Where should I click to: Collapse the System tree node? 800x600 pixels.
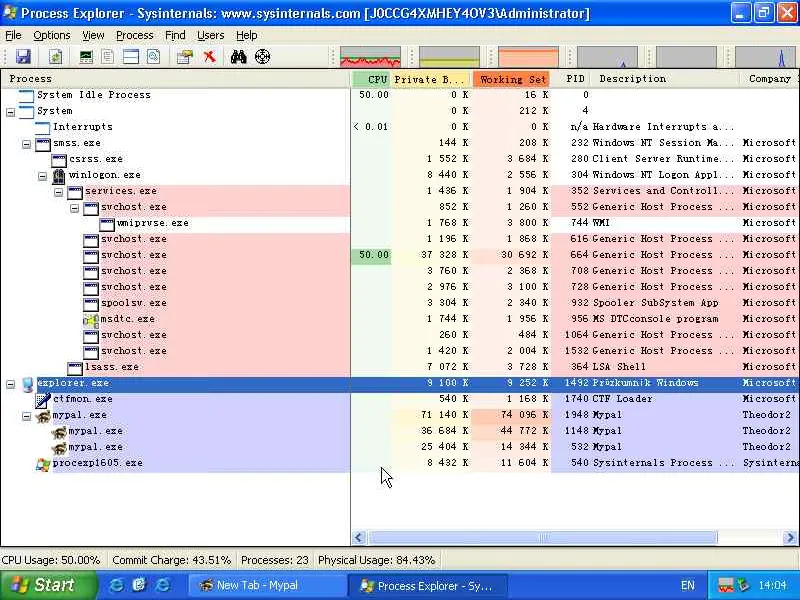[11, 112]
